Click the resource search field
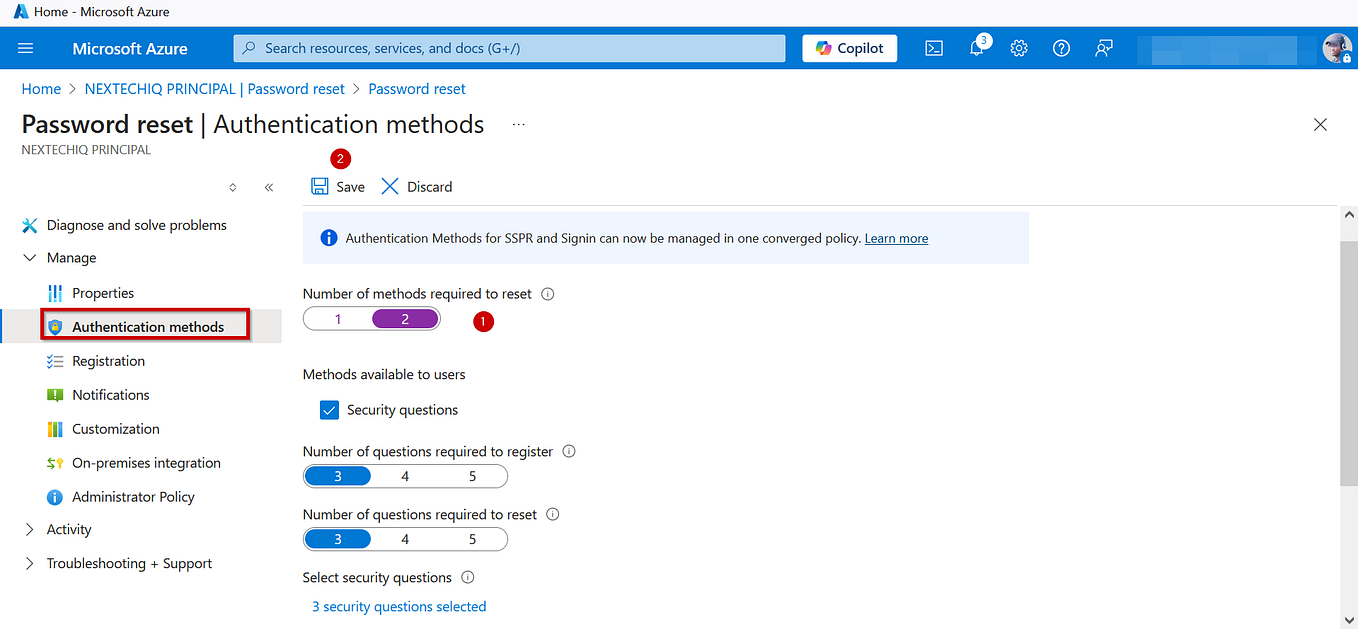 [508, 47]
